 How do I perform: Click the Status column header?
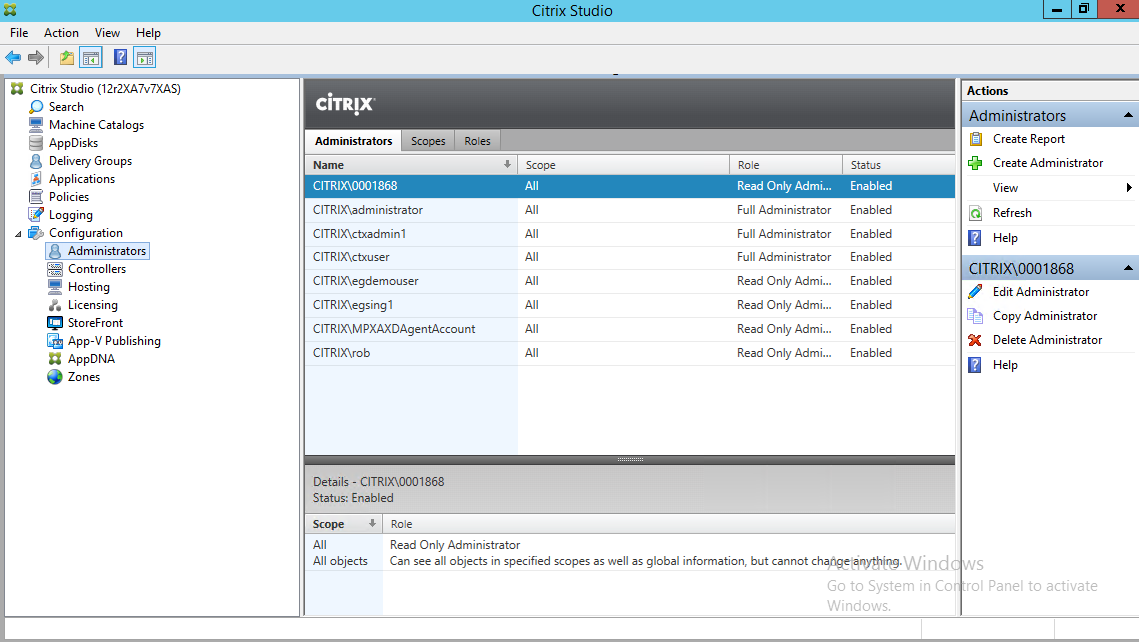click(899, 165)
